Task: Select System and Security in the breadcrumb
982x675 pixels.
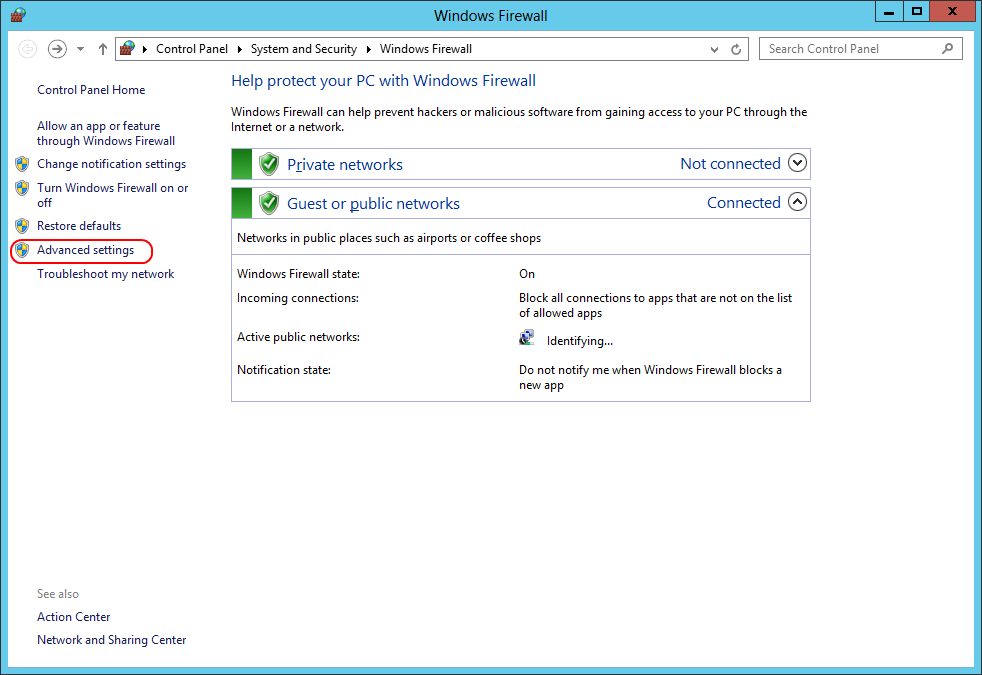Action: click(x=304, y=49)
